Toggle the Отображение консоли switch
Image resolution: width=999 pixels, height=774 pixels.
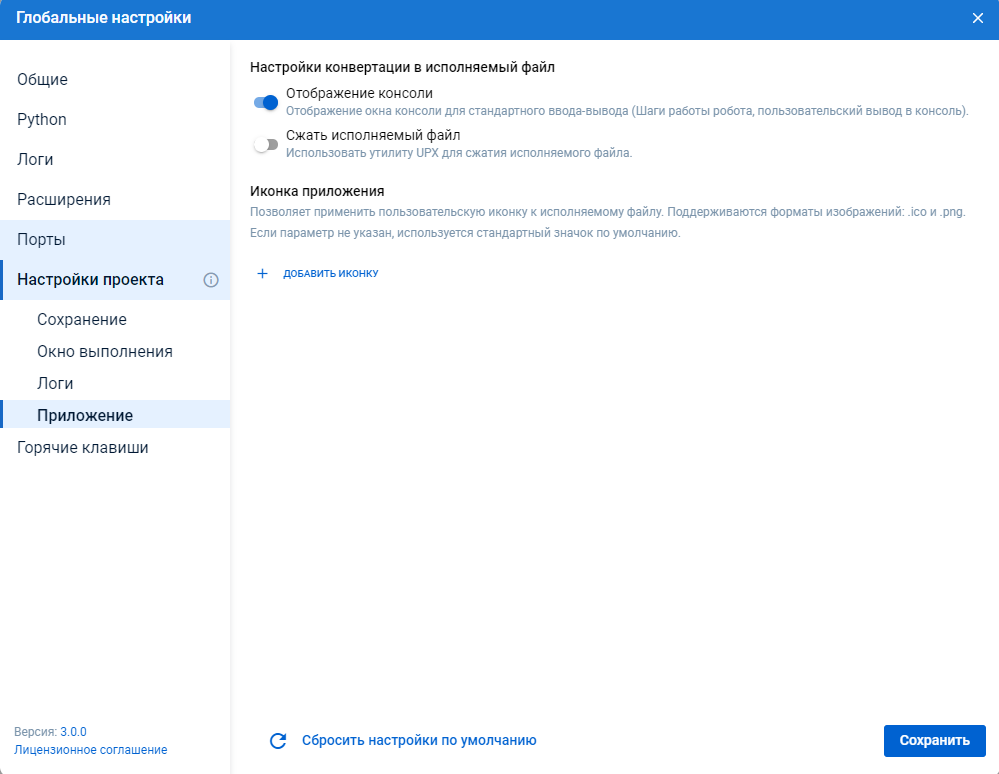pyautogui.click(x=266, y=102)
